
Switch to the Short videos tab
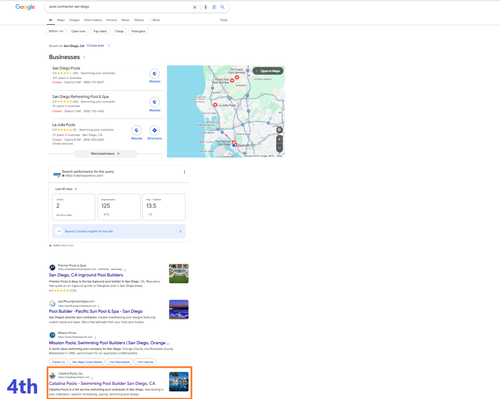click(x=93, y=20)
